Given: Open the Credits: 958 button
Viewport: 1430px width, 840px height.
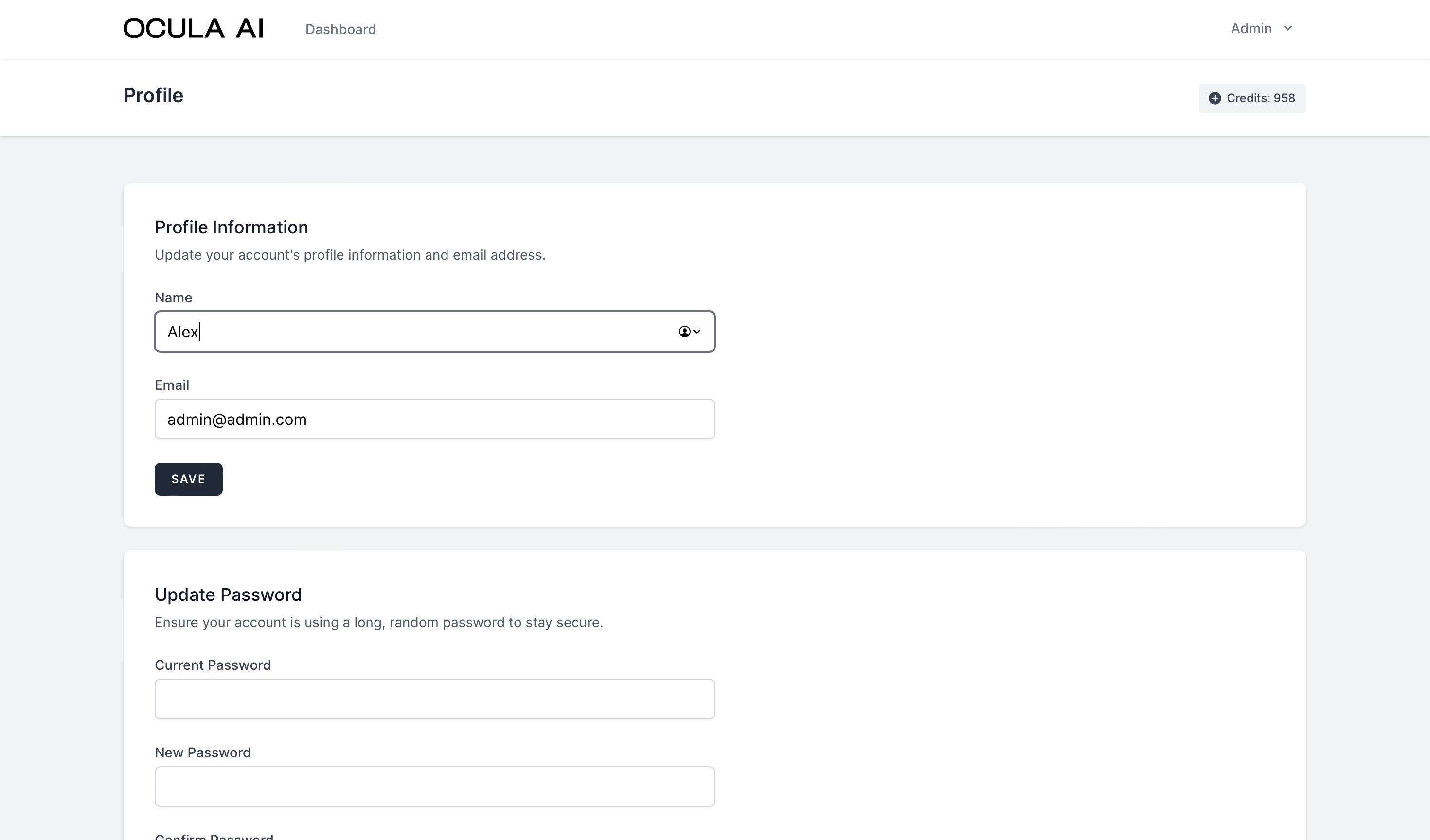Looking at the screenshot, I should (1252, 98).
